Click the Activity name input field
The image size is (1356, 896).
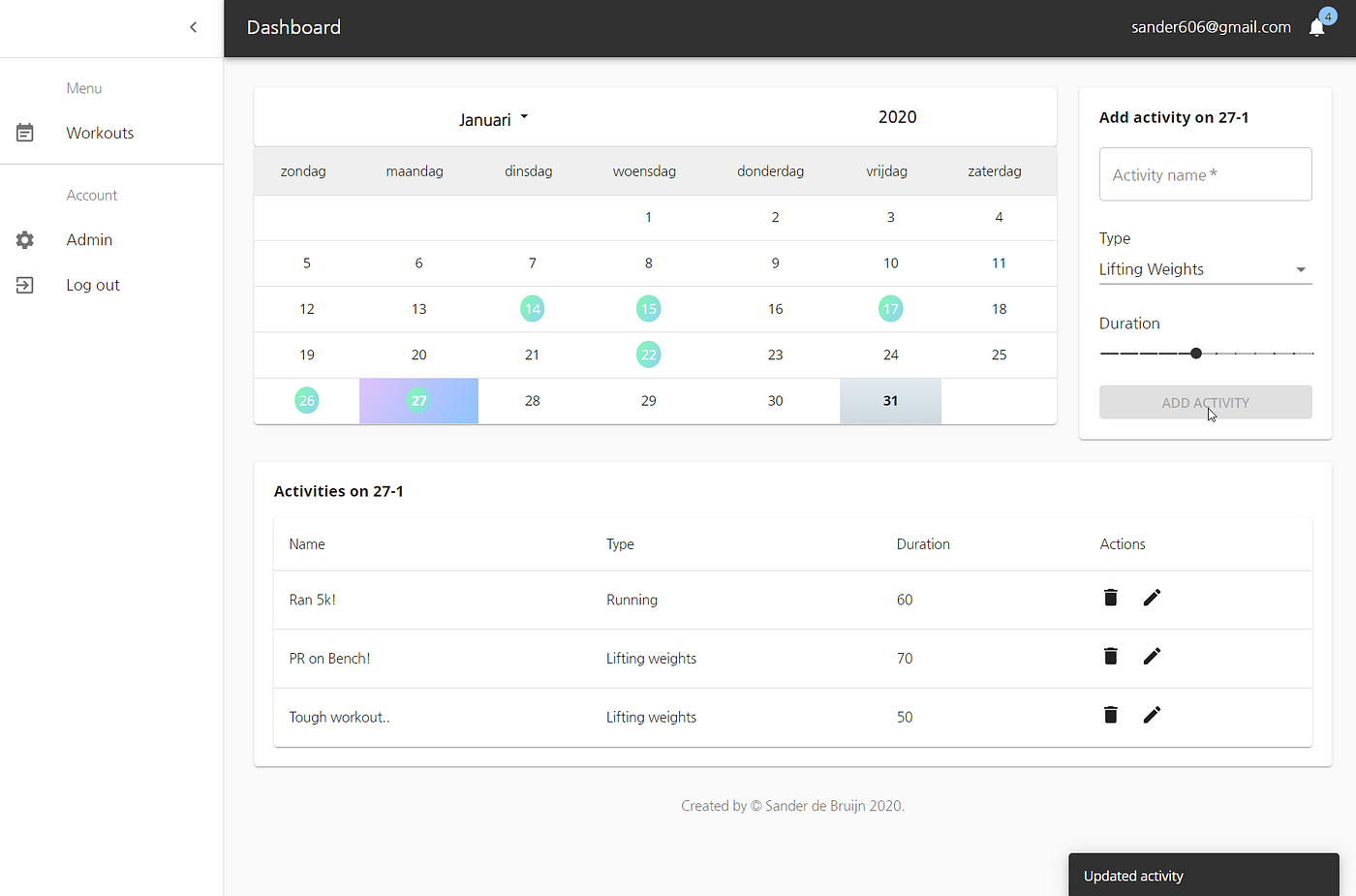(1205, 174)
